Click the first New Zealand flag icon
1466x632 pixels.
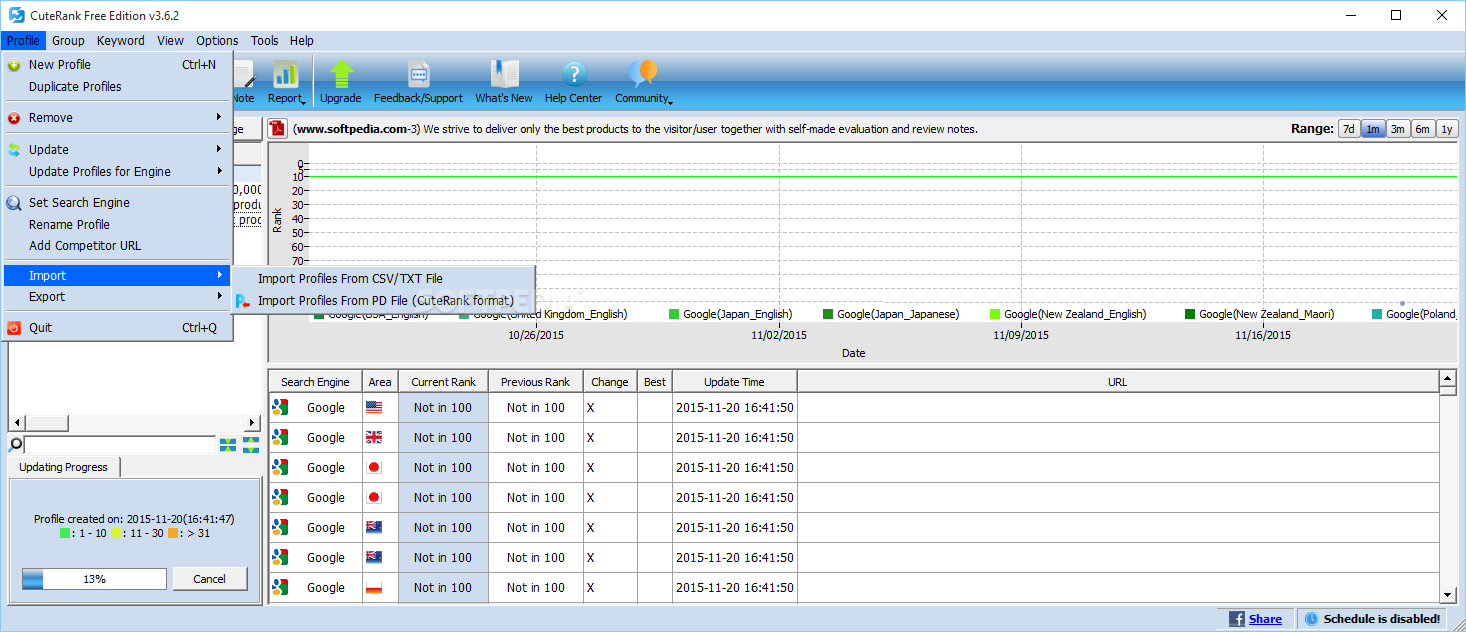click(x=374, y=527)
